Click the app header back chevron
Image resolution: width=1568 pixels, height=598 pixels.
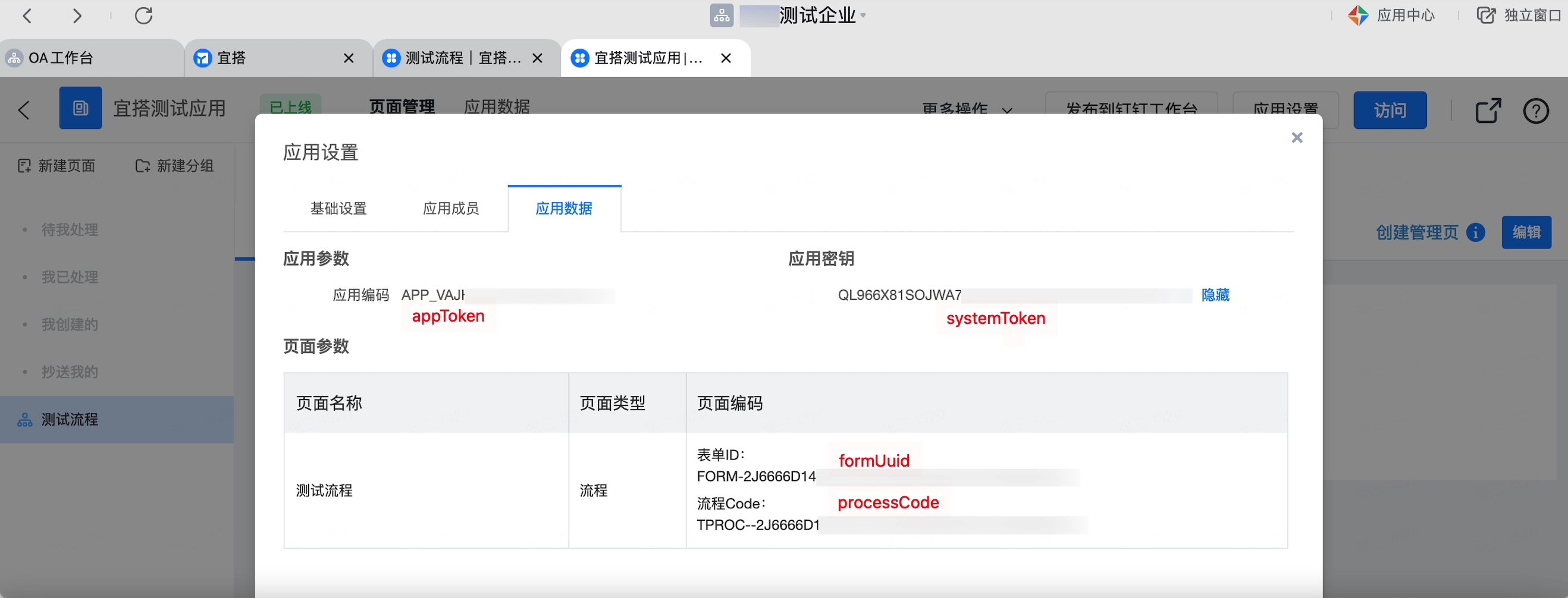click(24, 110)
